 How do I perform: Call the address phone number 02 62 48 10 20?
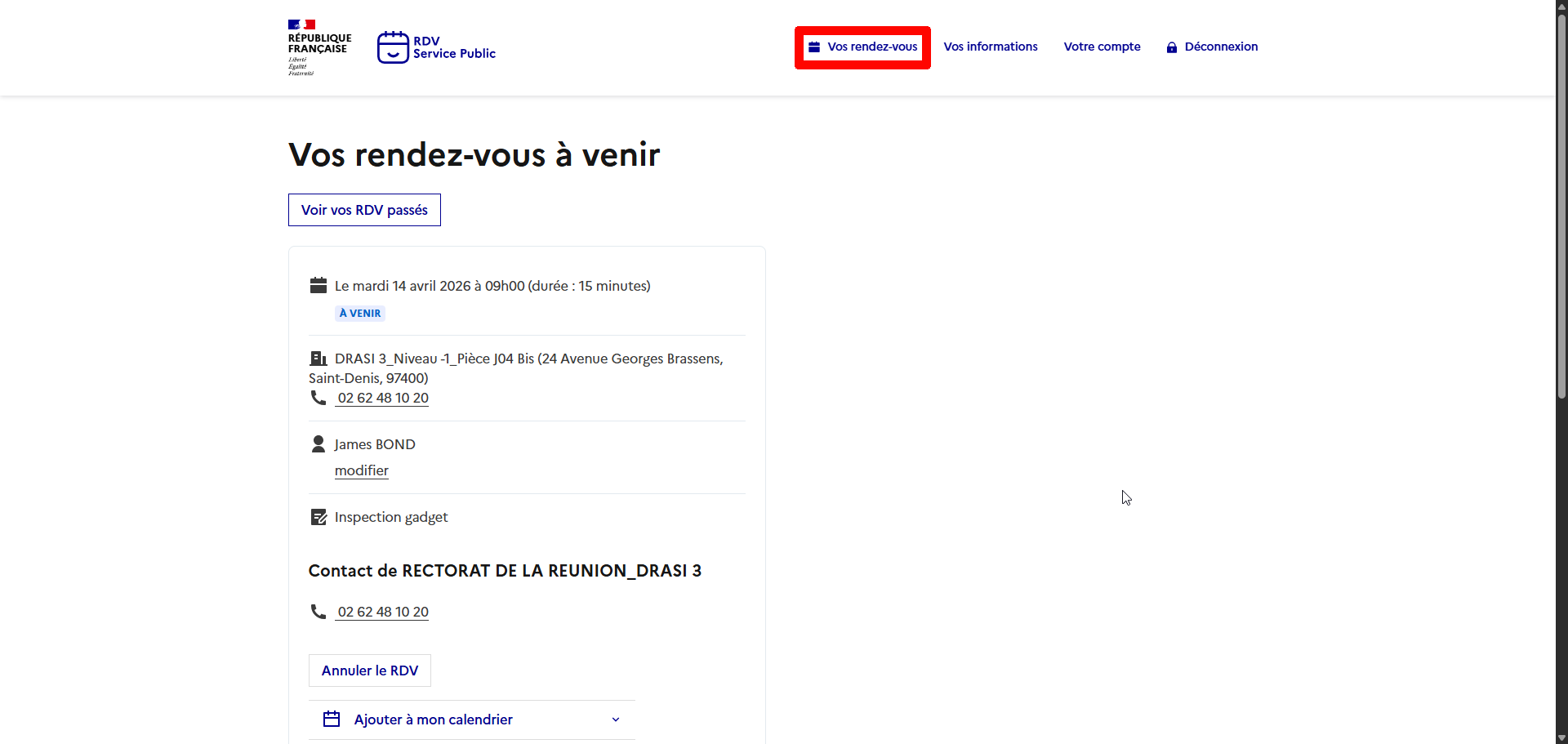pos(383,398)
